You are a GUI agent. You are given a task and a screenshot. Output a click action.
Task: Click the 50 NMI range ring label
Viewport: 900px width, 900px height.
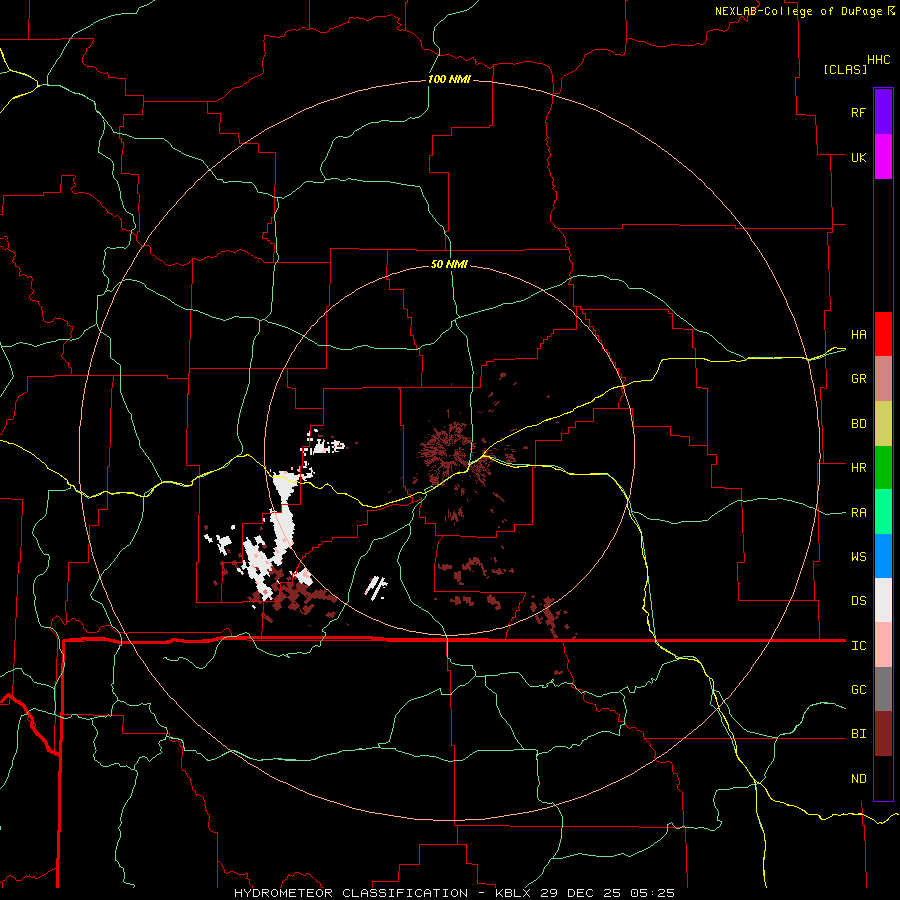449,264
